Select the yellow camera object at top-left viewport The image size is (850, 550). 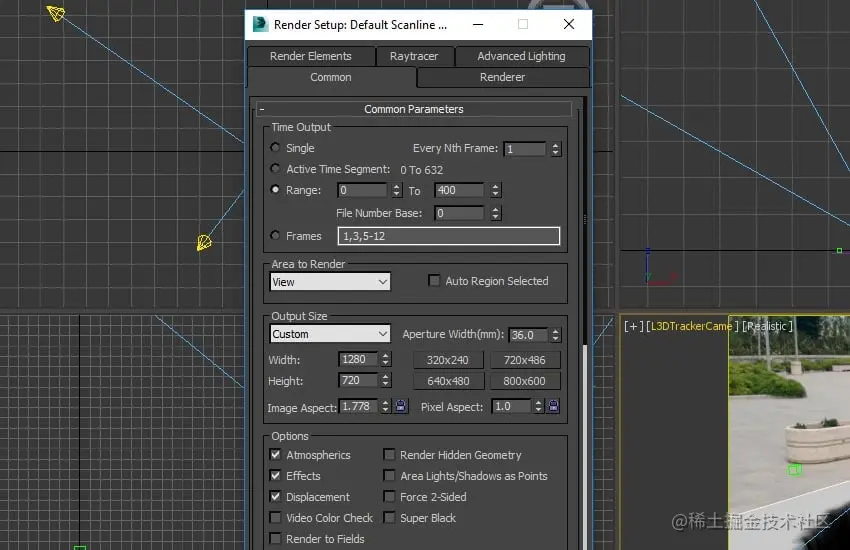click(55, 13)
